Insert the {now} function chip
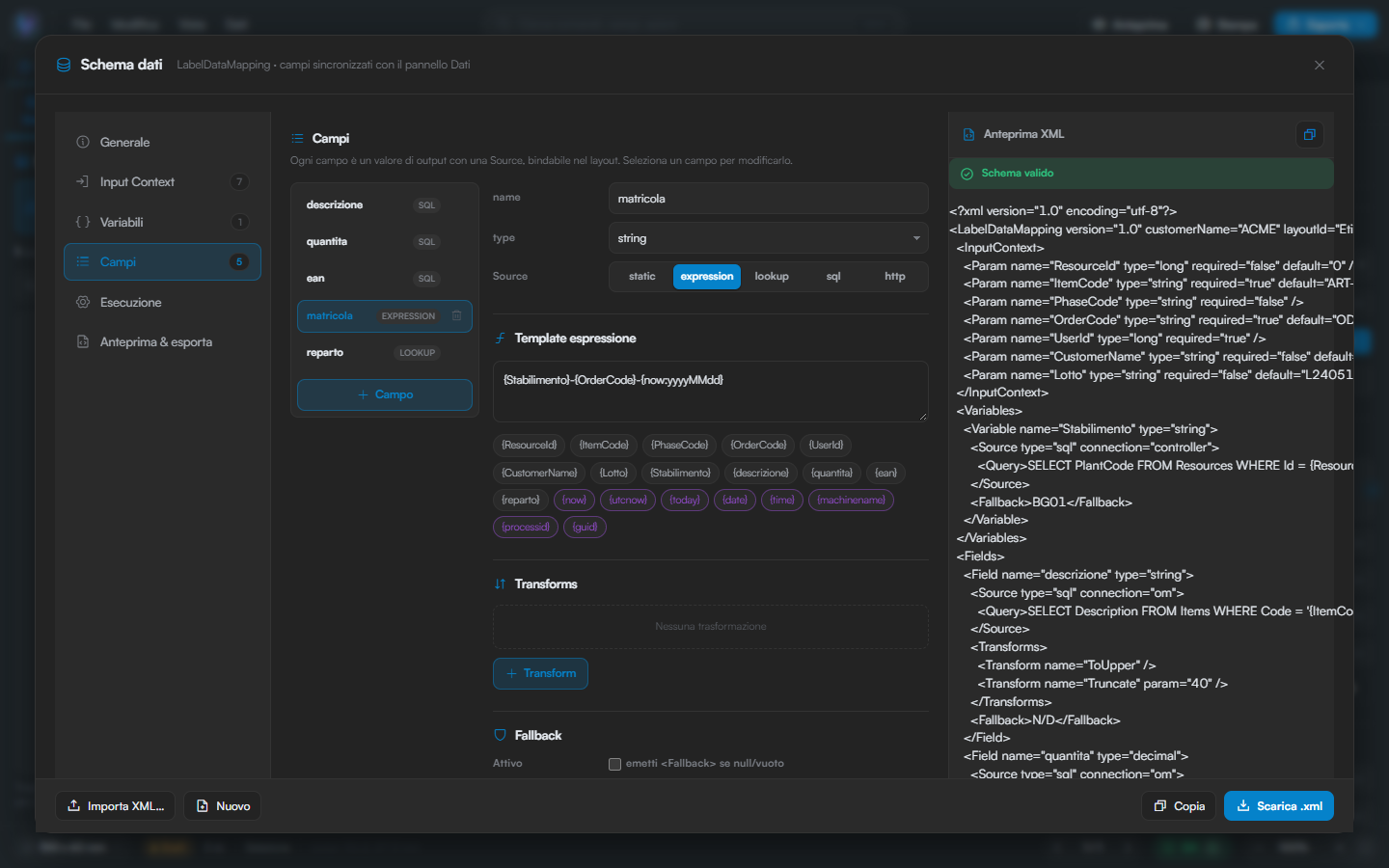 pyautogui.click(x=574, y=500)
